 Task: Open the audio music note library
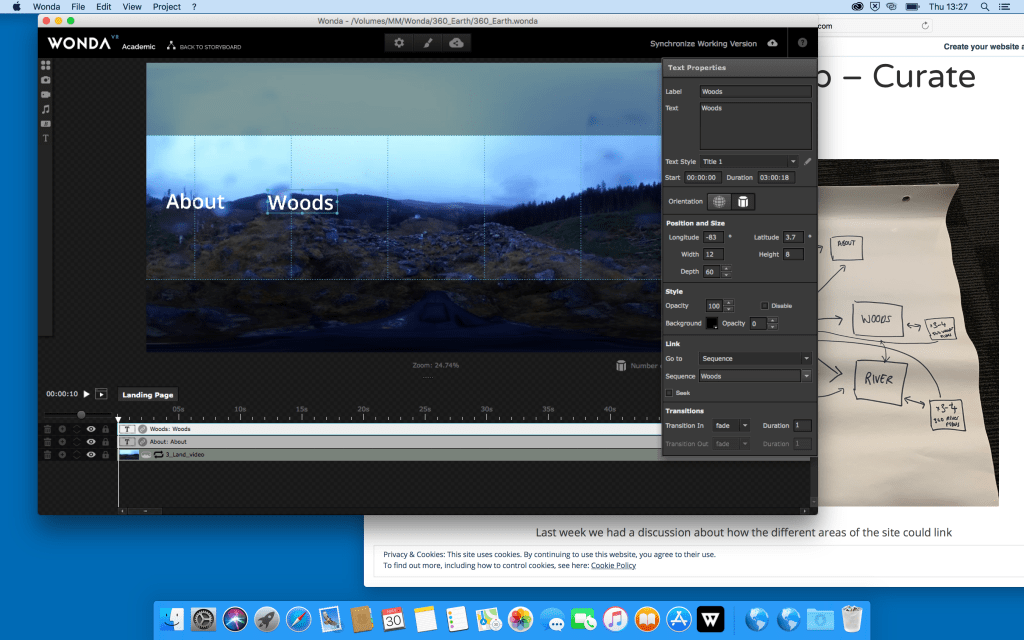pyautogui.click(x=46, y=109)
